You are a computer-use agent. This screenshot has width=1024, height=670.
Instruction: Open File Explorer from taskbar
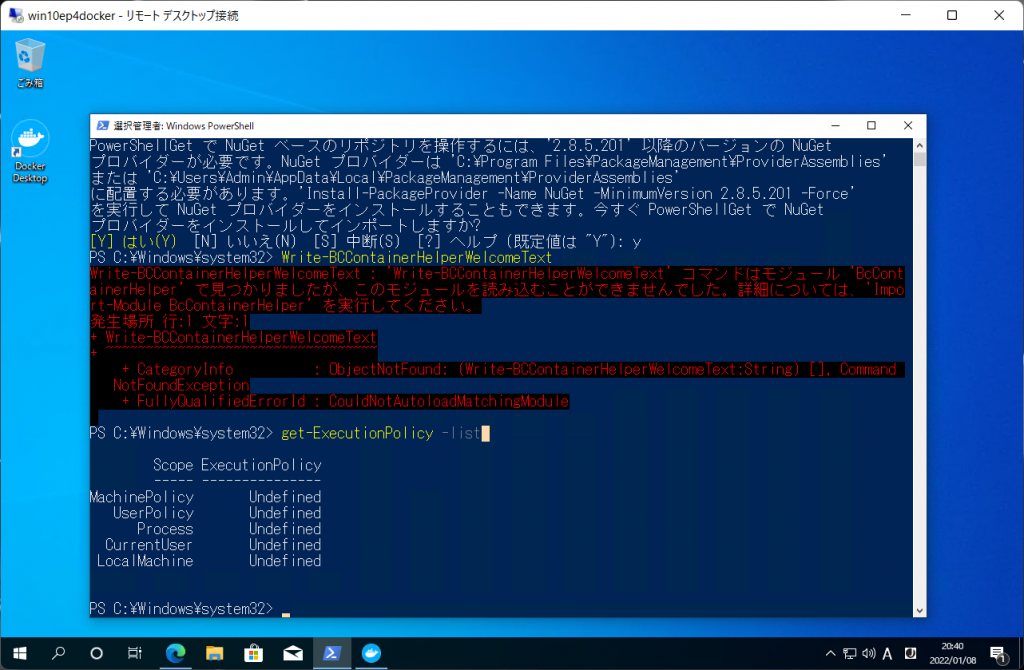coord(214,653)
